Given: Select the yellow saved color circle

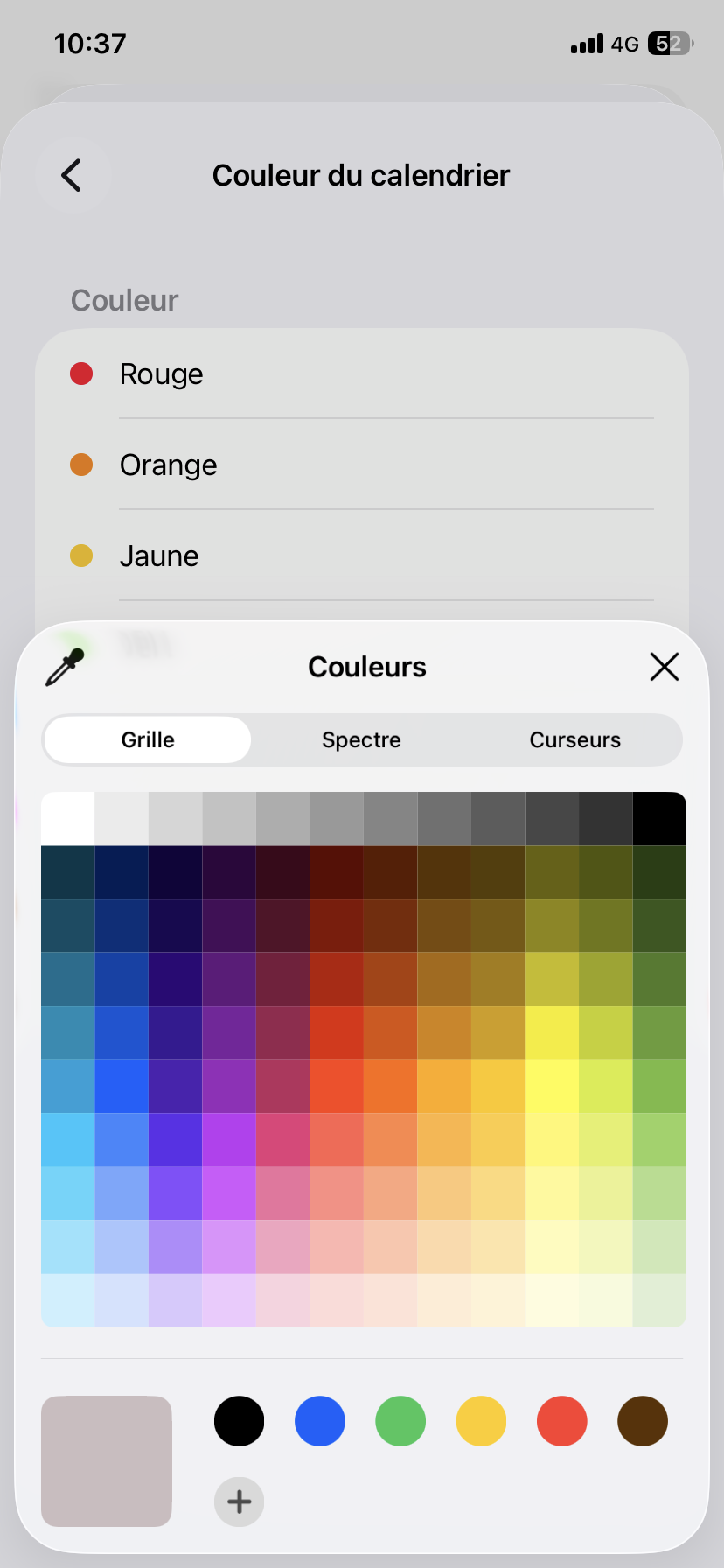Looking at the screenshot, I should pyautogui.click(x=481, y=1421).
